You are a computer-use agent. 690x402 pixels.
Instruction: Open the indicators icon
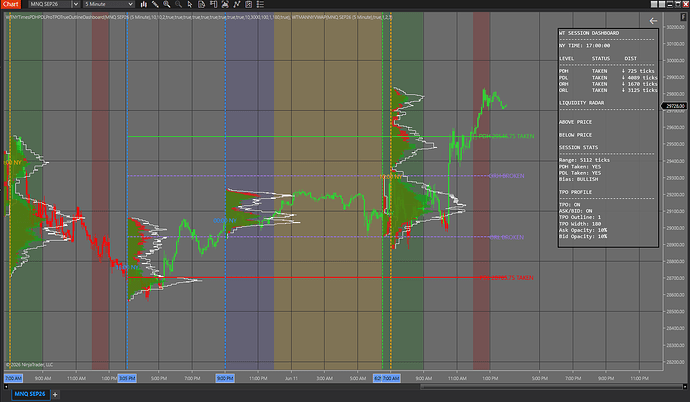pos(237,4)
